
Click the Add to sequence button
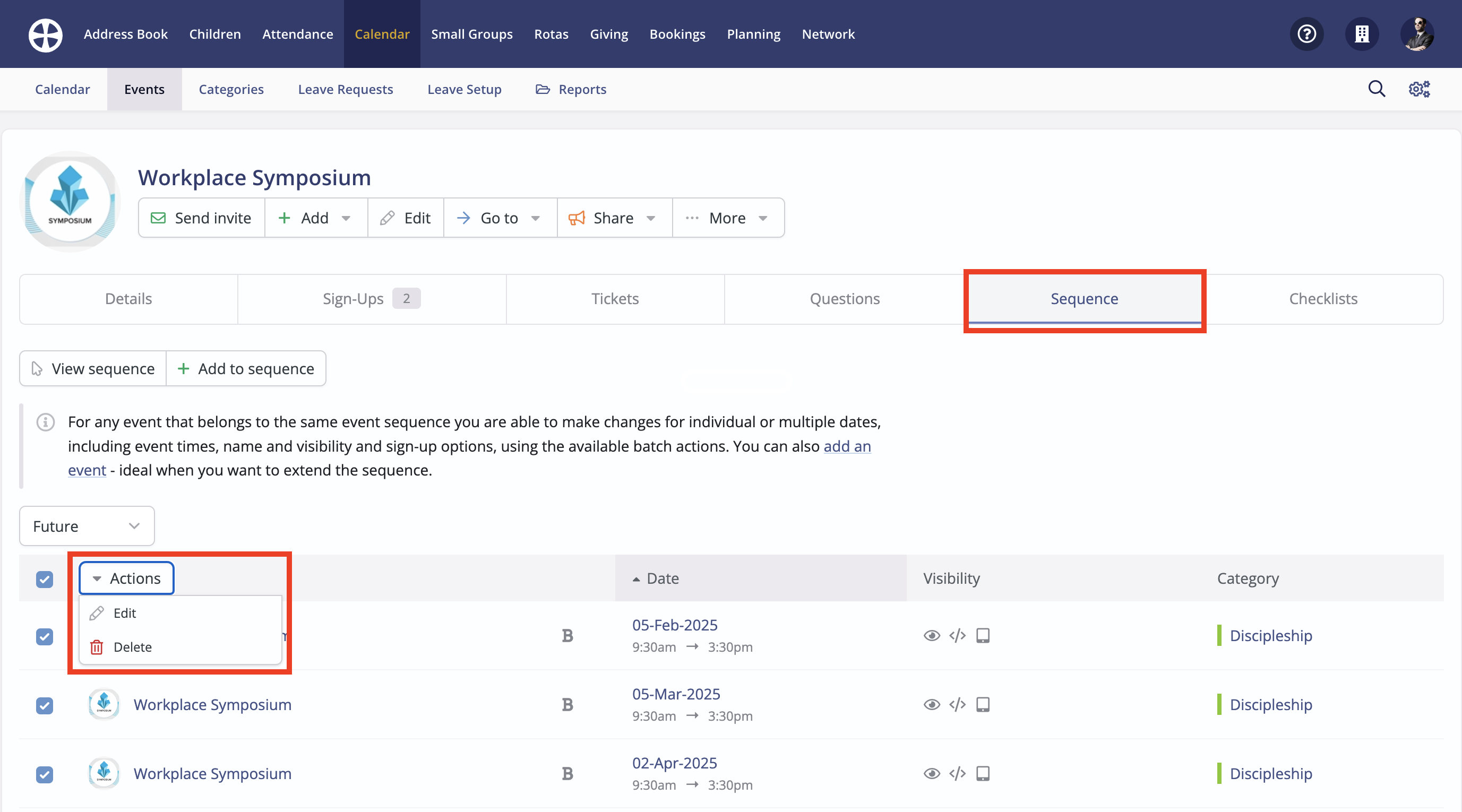click(x=246, y=369)
